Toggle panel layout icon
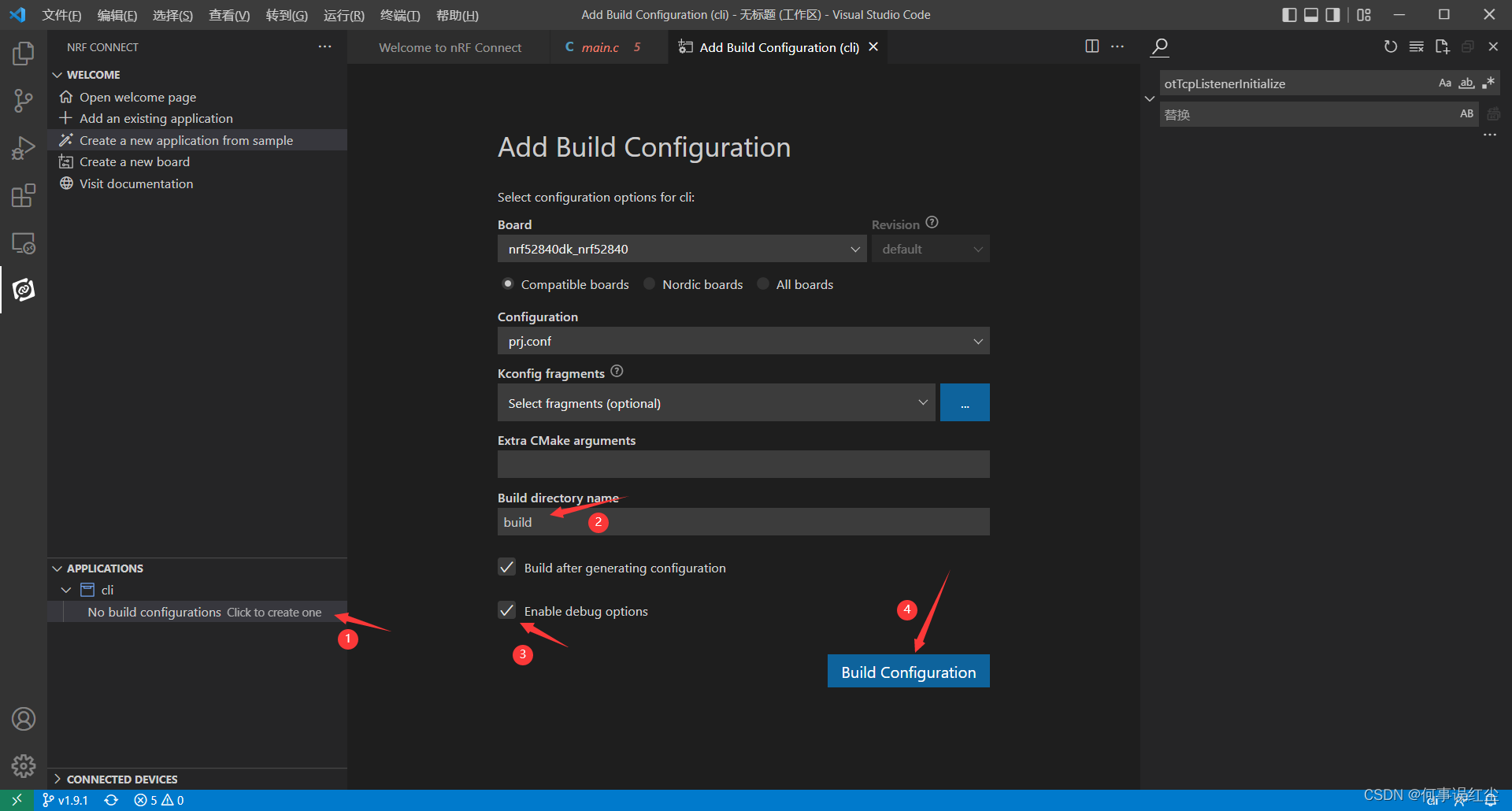1512x811 pixels. click(1311, 15)
